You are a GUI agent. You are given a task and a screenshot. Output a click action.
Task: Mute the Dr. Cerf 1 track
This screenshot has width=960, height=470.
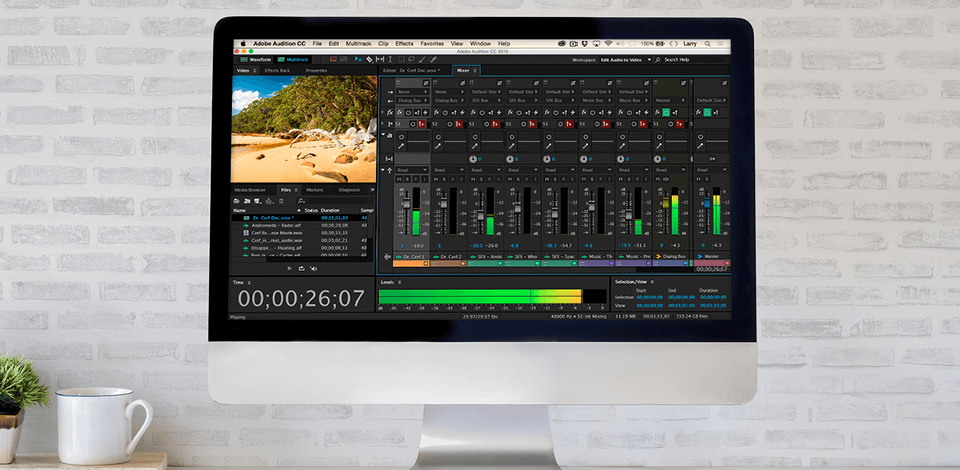tap(399, 179)
